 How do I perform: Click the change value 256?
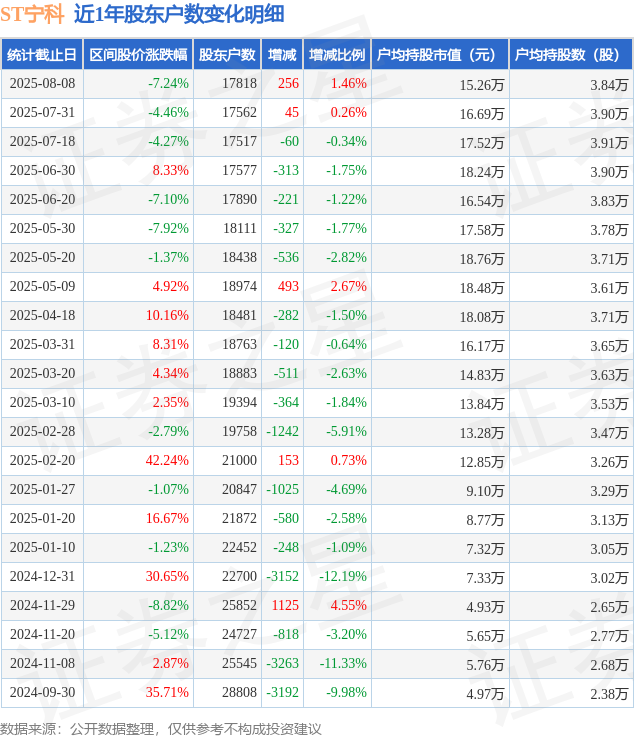coord(289,84)
